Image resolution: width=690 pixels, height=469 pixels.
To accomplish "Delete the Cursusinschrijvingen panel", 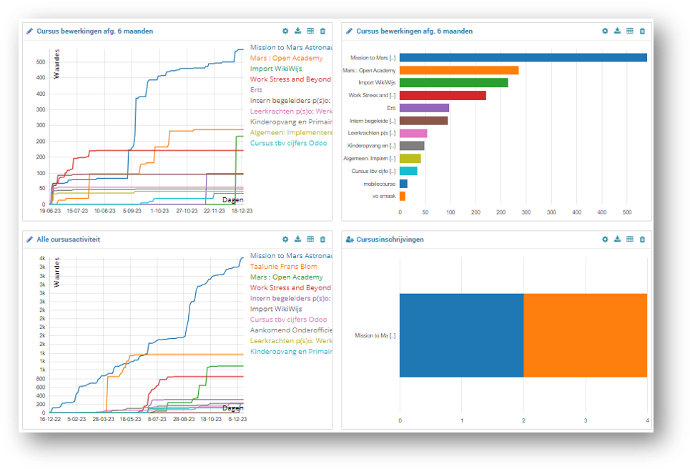I will point(641,240).
